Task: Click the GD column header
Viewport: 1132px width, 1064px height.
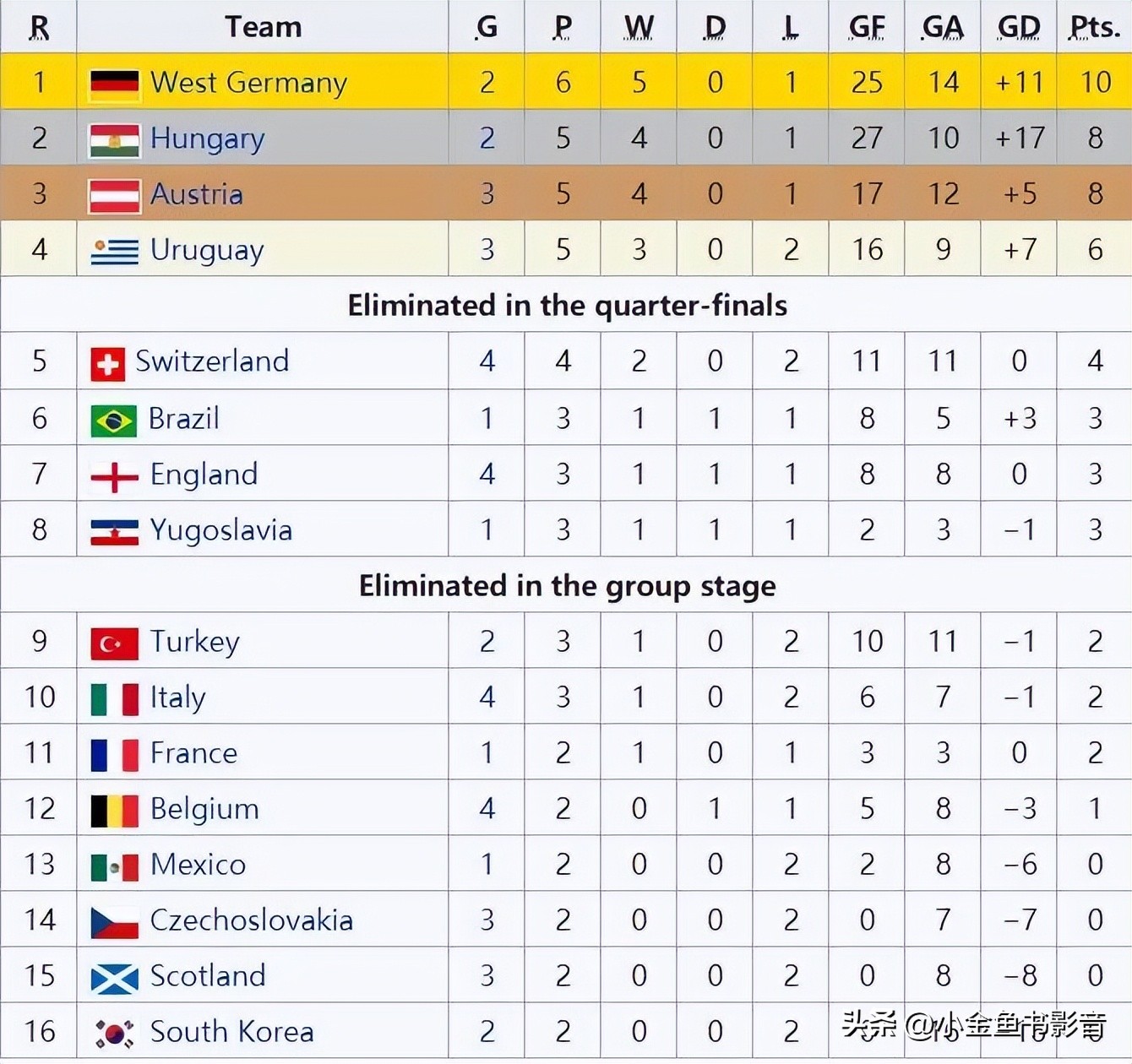Action: (1019, 27)
